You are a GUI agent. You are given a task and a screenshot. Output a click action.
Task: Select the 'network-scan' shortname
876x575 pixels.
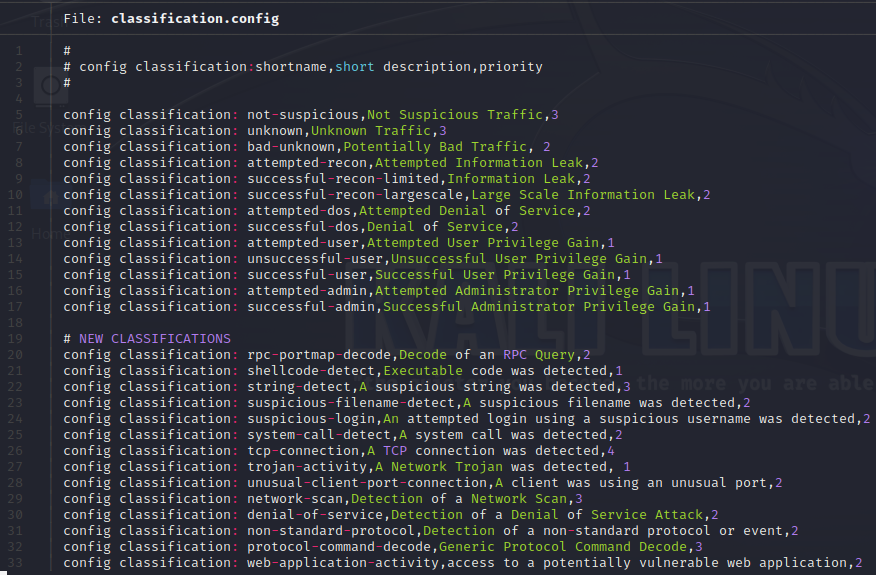(295, 499)
